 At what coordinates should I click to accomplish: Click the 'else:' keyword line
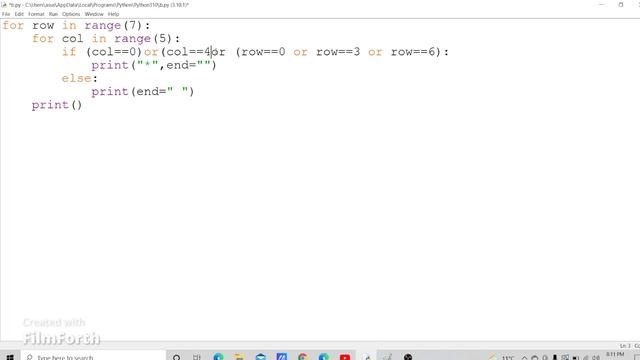click(80, 78)
